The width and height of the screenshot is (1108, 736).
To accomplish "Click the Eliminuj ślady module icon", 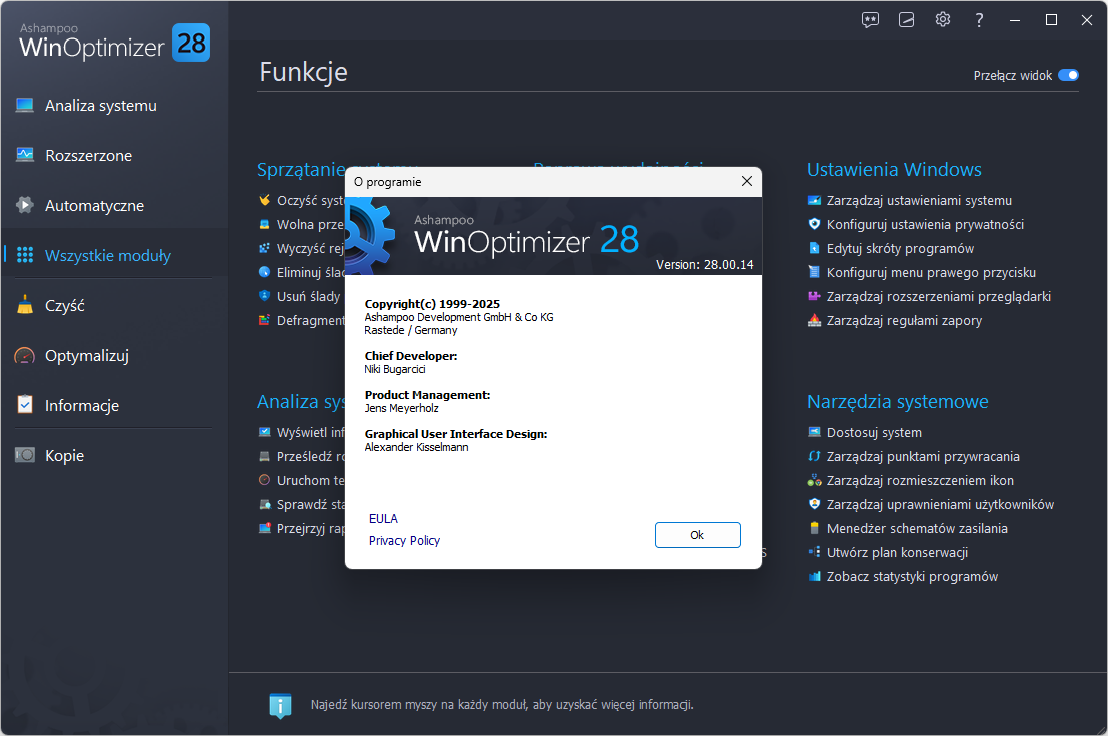I will (264, 273).
